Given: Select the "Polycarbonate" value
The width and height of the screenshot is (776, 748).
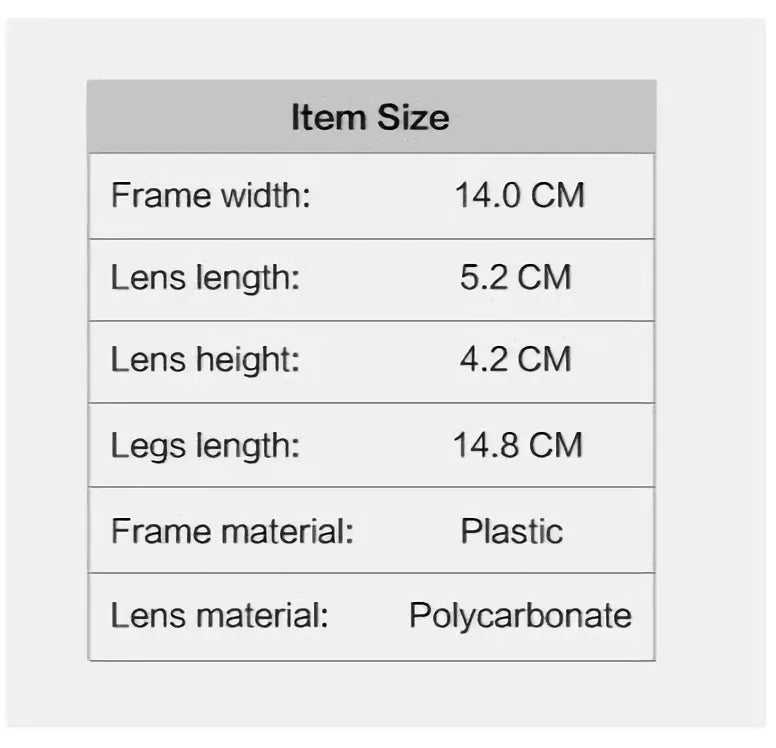Looking at the screenshot, I should 520,615.
